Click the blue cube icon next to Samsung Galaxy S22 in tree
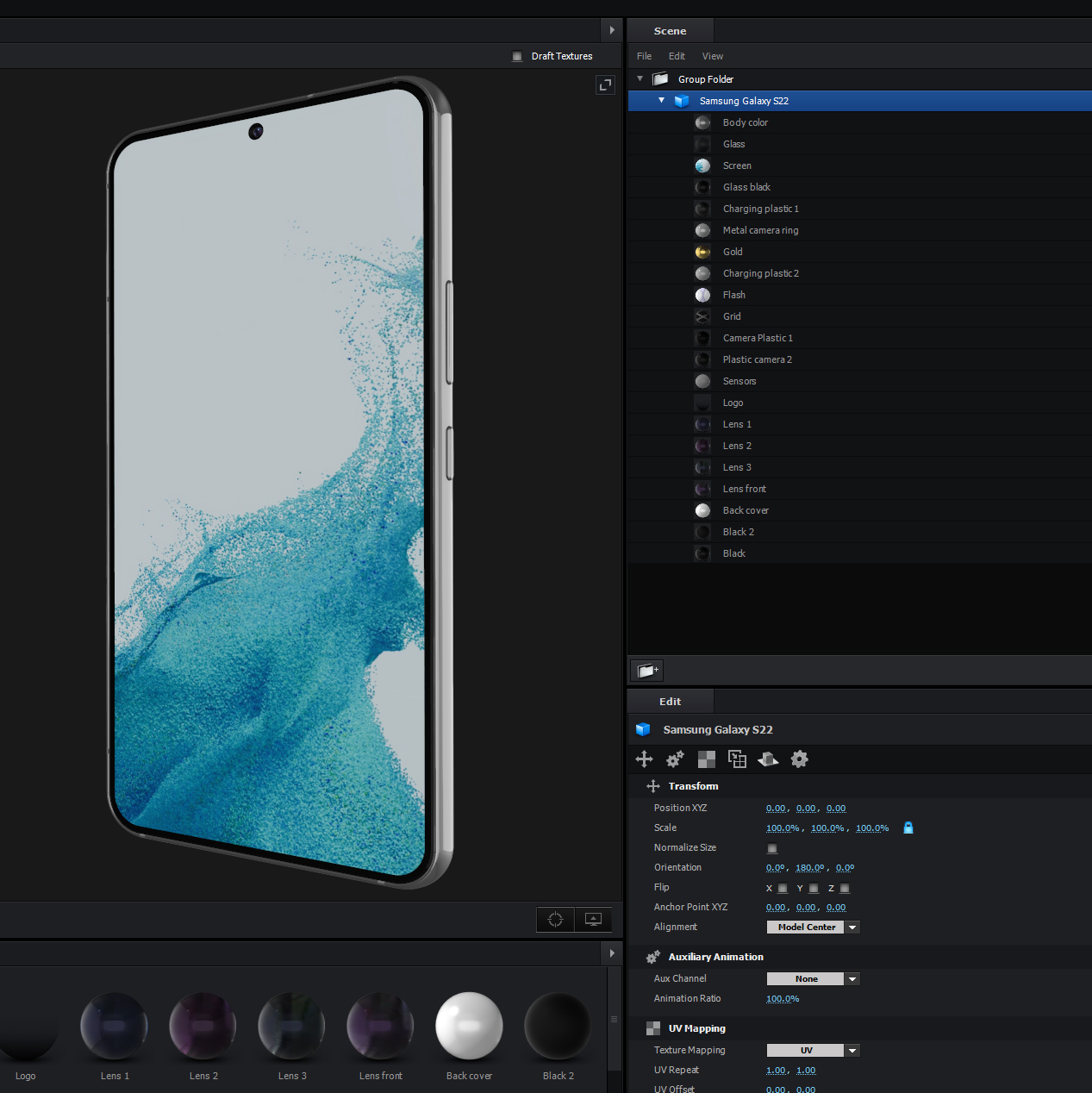The height and width of the screenshot is (1093, 1092). (x=682, y=101)
